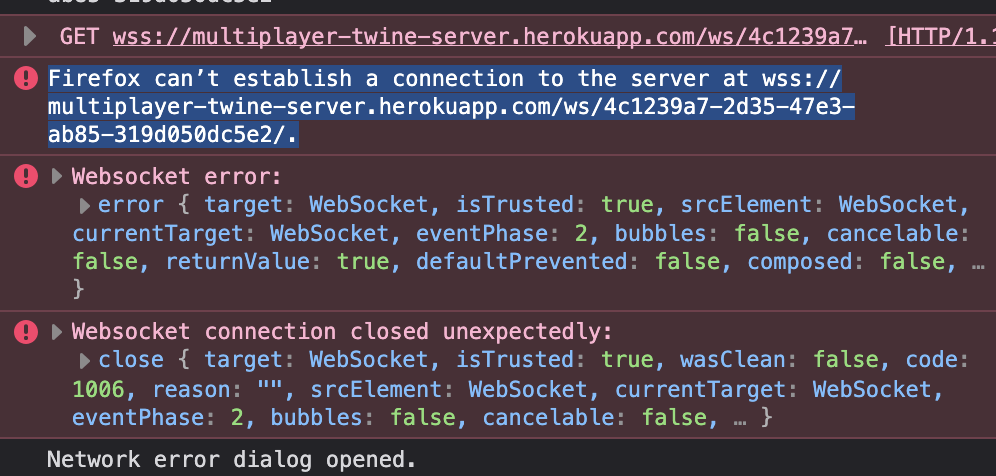Expand the GET wss request entry

30,37
